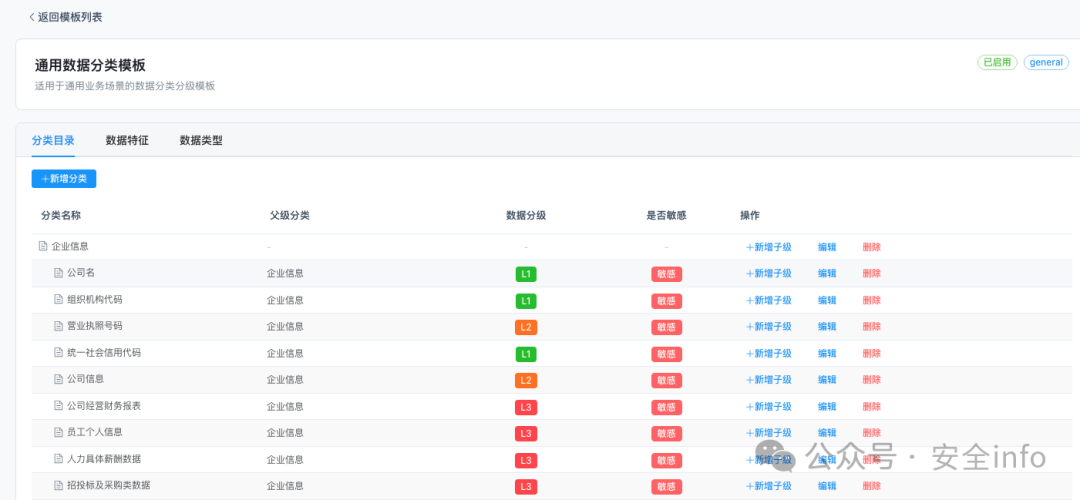The image size is (1080, 500).
Task: Edit the 营业执照号码 row
Action: point(827,326)
